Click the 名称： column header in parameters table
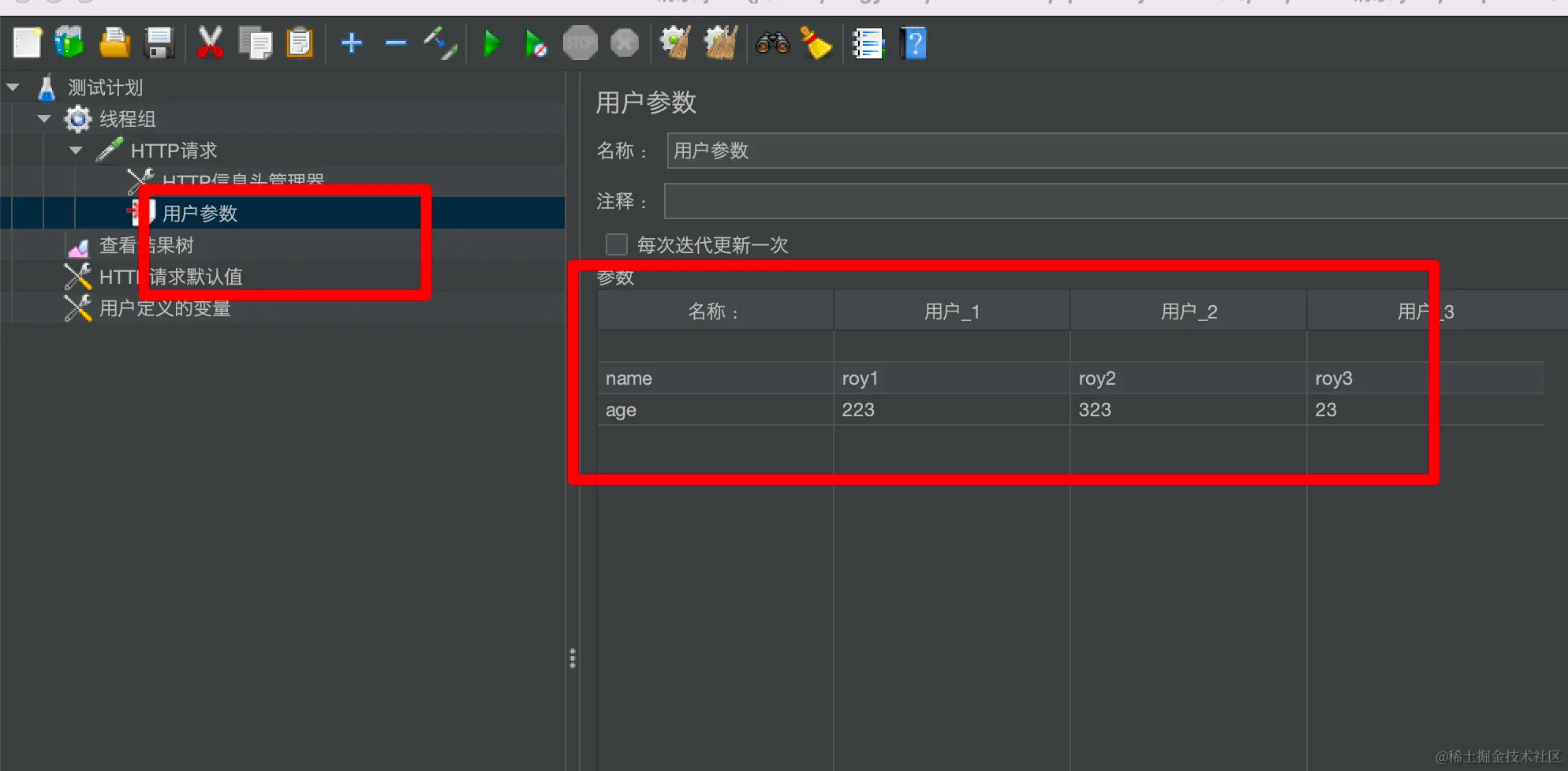This screenshot has width=1568, height=771. [x=715, y=311]
